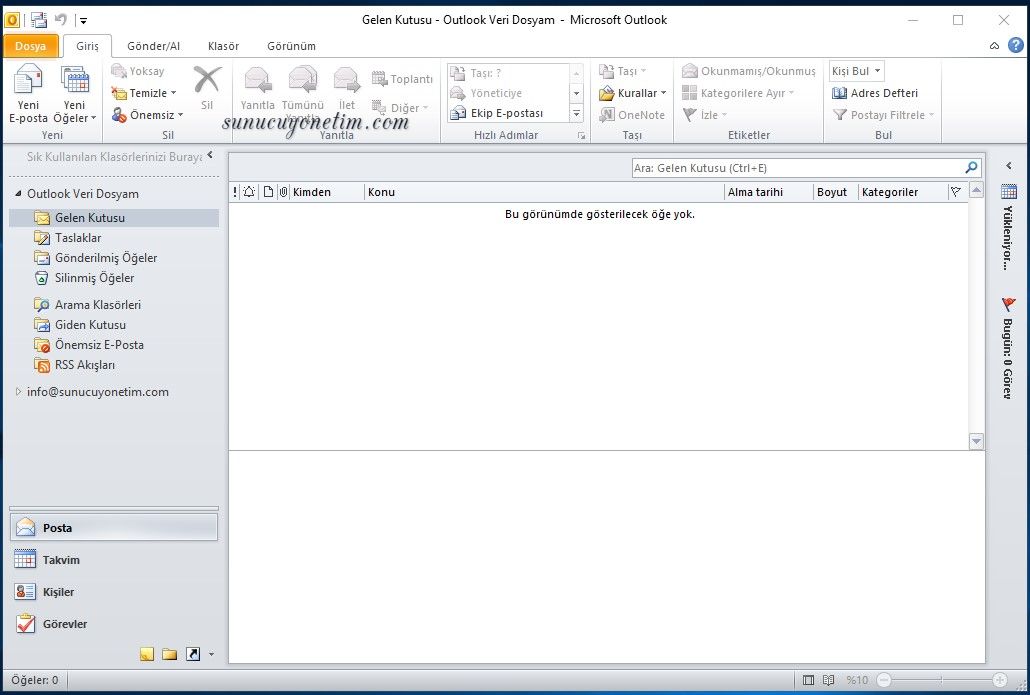Click the notes icon in navigation footer
Viewport: 1030px width, 695px height.
(x=147, y=654)
